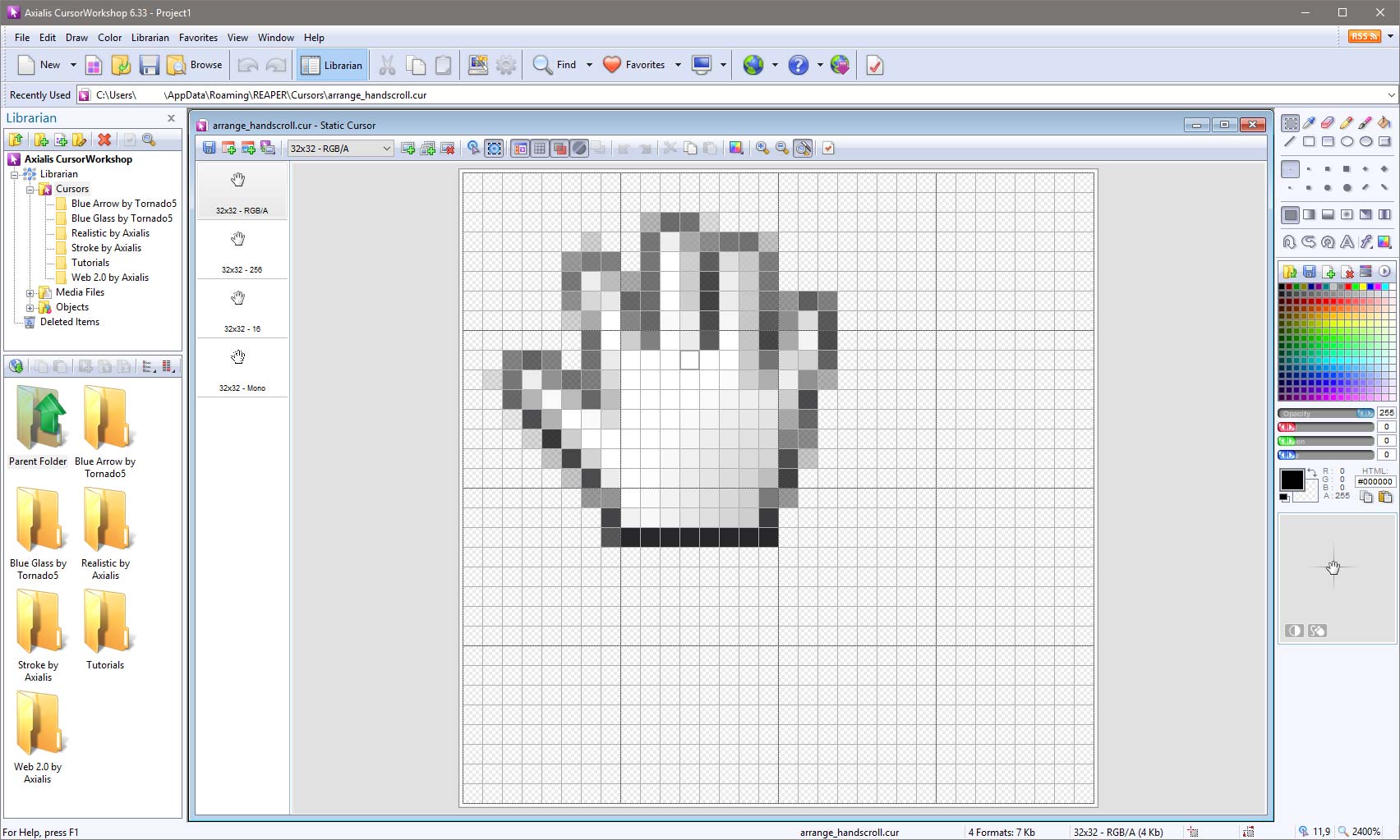Select the Paint Bucket fill tool
This screenshot has height=840, width=1400.
coord(1384,123)
